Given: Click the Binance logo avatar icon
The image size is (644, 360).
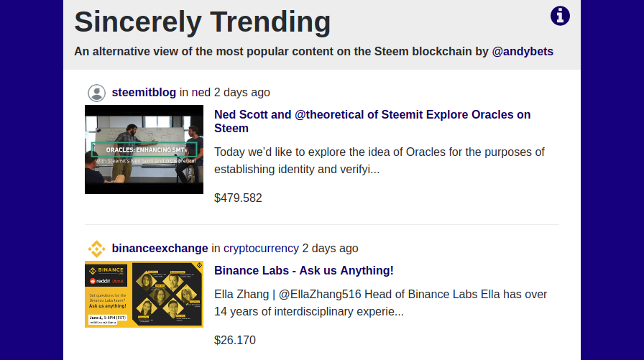Looking at the screenshot, I should (97, 249).
